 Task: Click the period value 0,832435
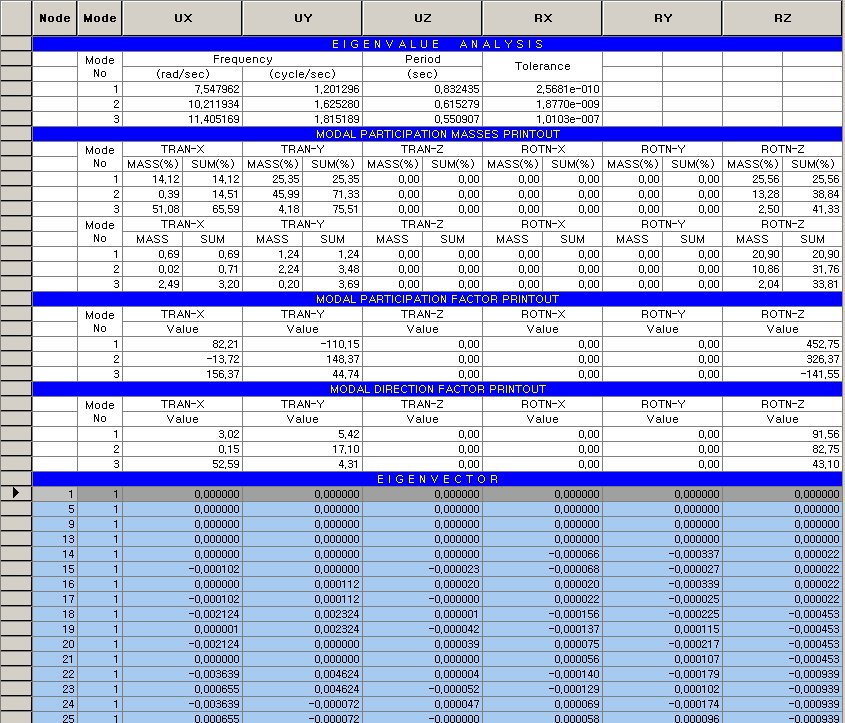(422, 89)
